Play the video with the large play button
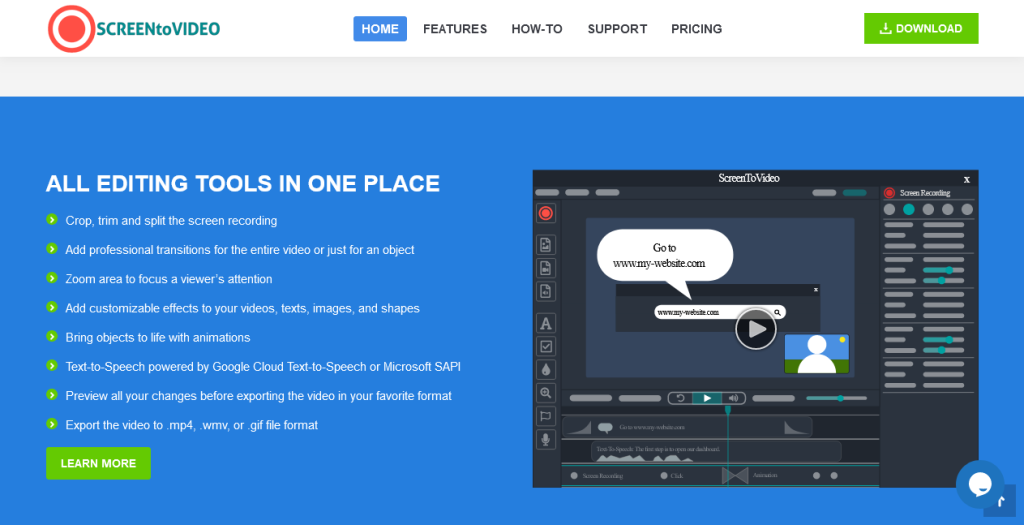 coord(756,328)
